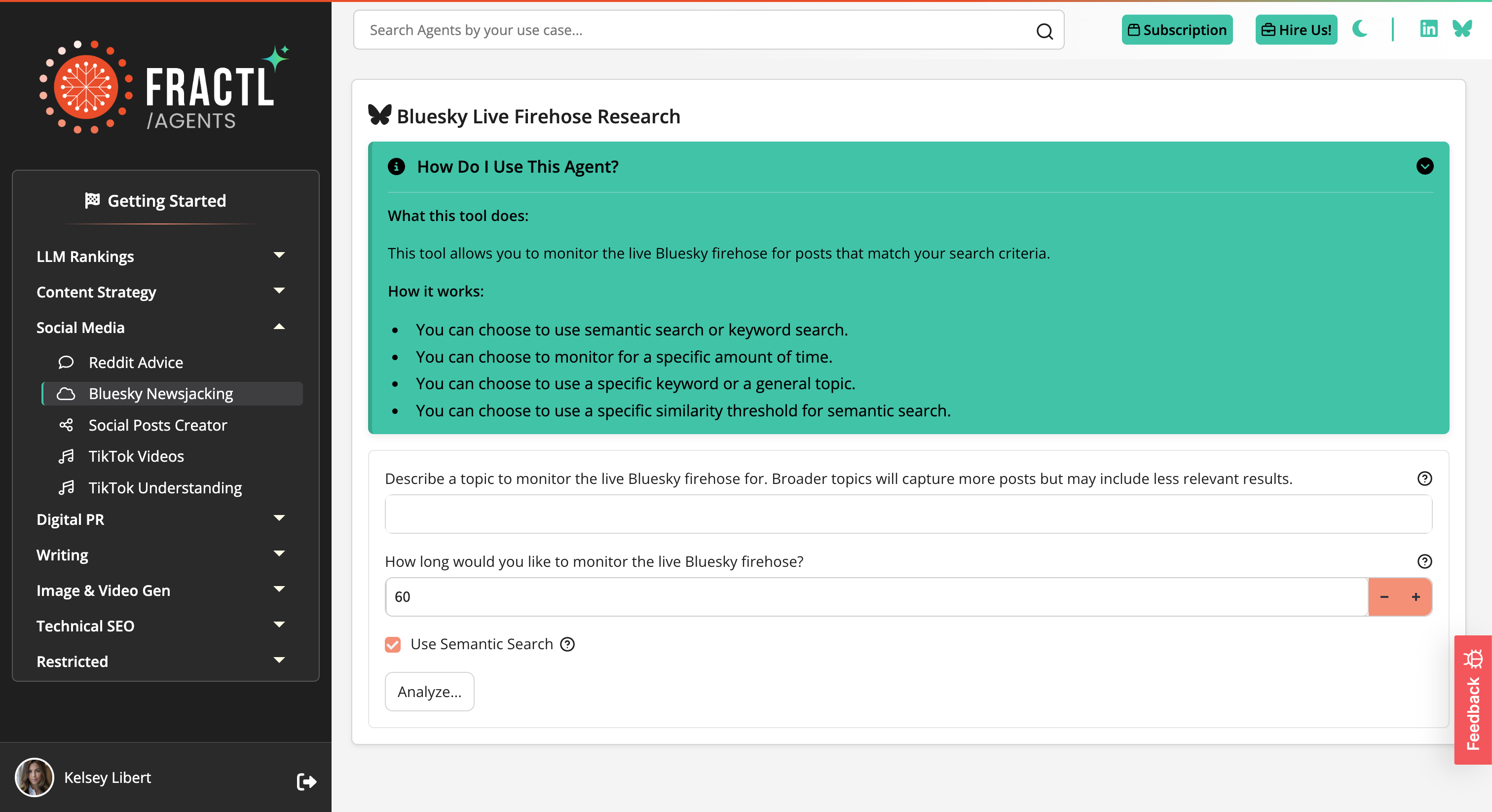
Task: Open the TikTok Understanding agent
Action: (x=165, y=487)
